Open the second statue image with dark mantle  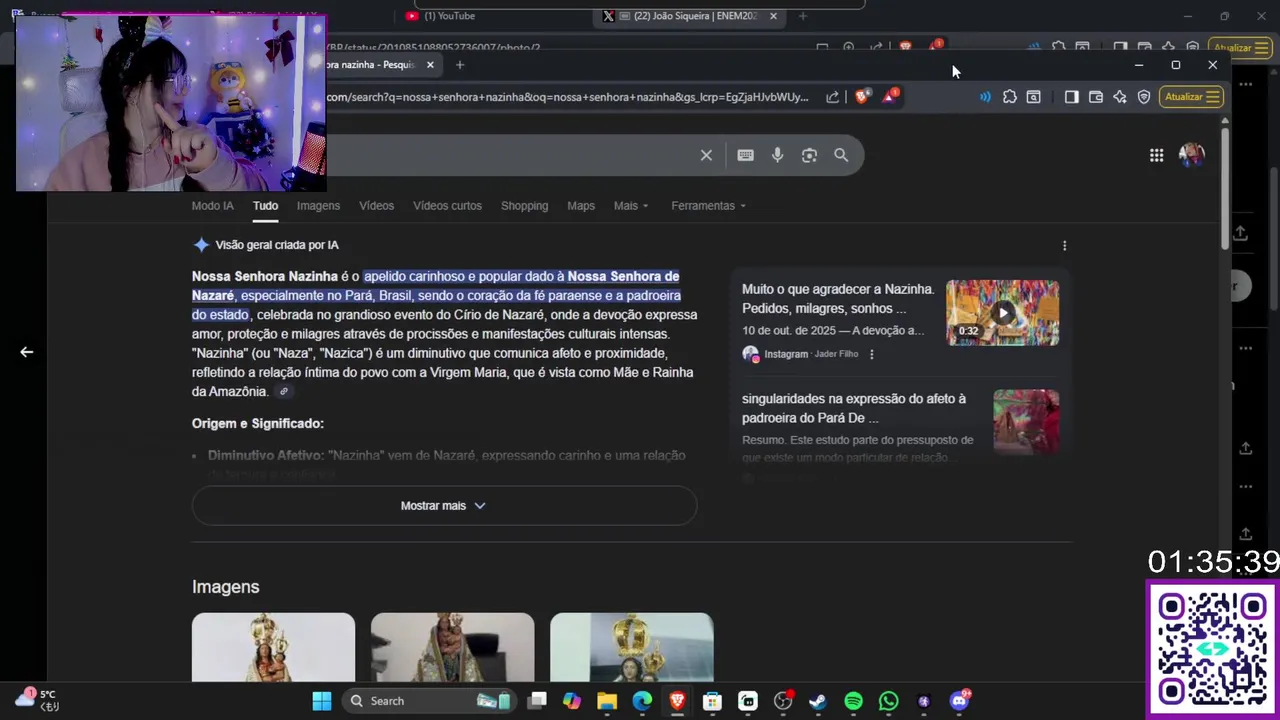tap(452, 648)
